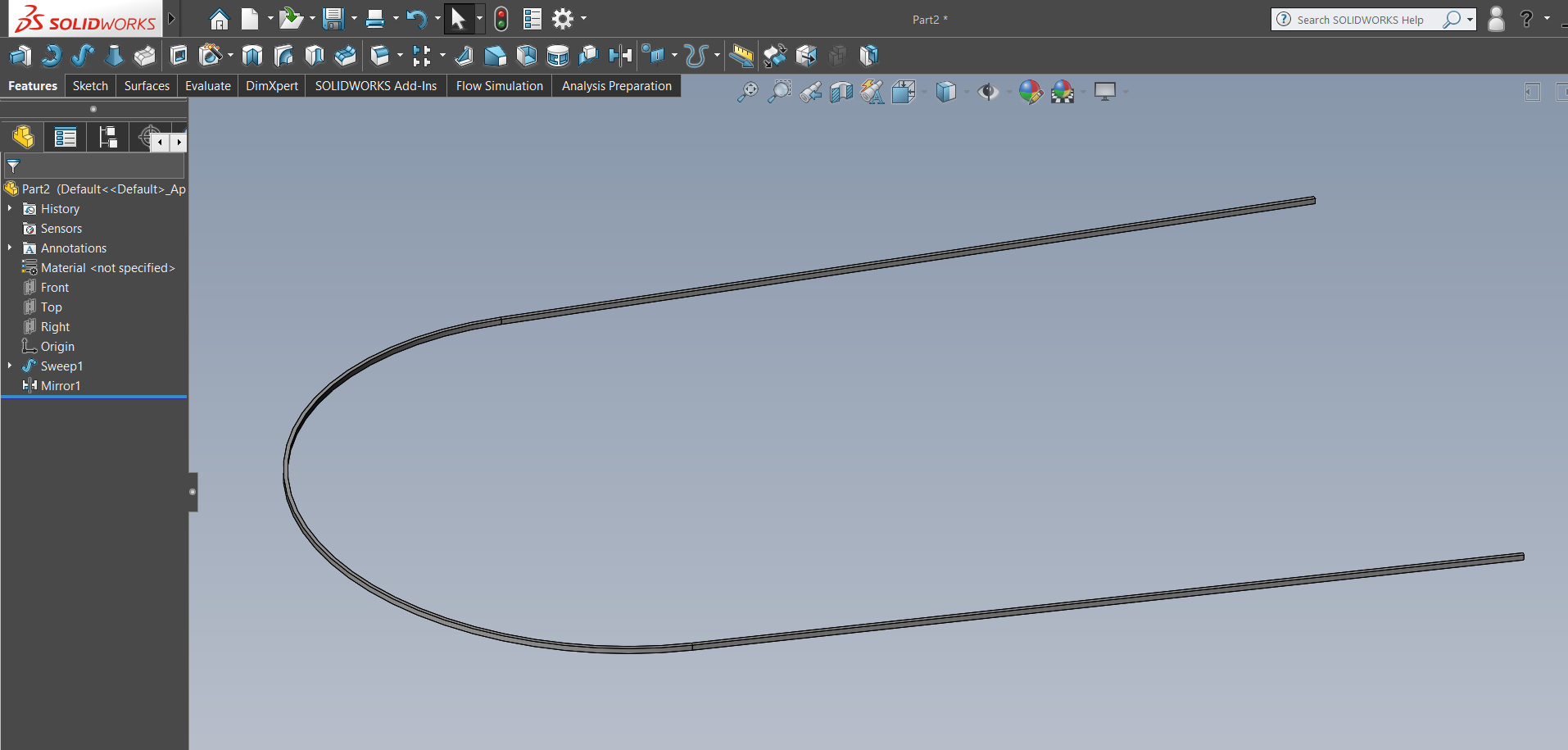This screenshot has height=750, width=1568.
Task: Select the Right plane in the tree
Action: [x=55, y=326]
